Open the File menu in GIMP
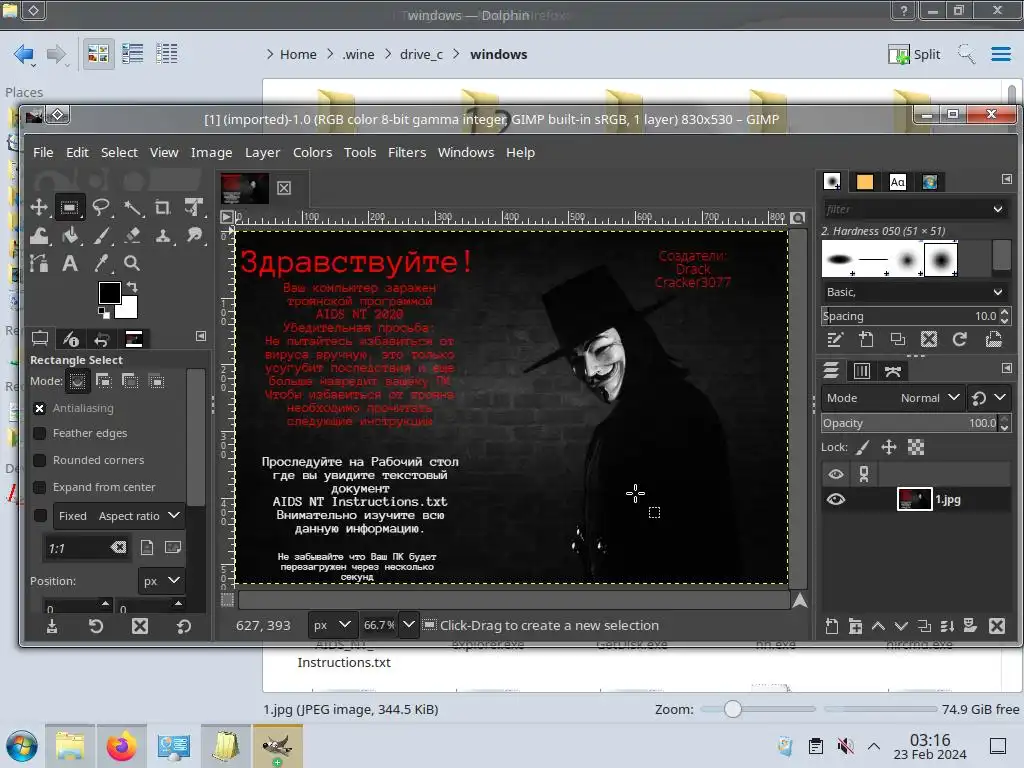Screen dimensions: 1024x768 pyautogui.click(x=43, y=152)
